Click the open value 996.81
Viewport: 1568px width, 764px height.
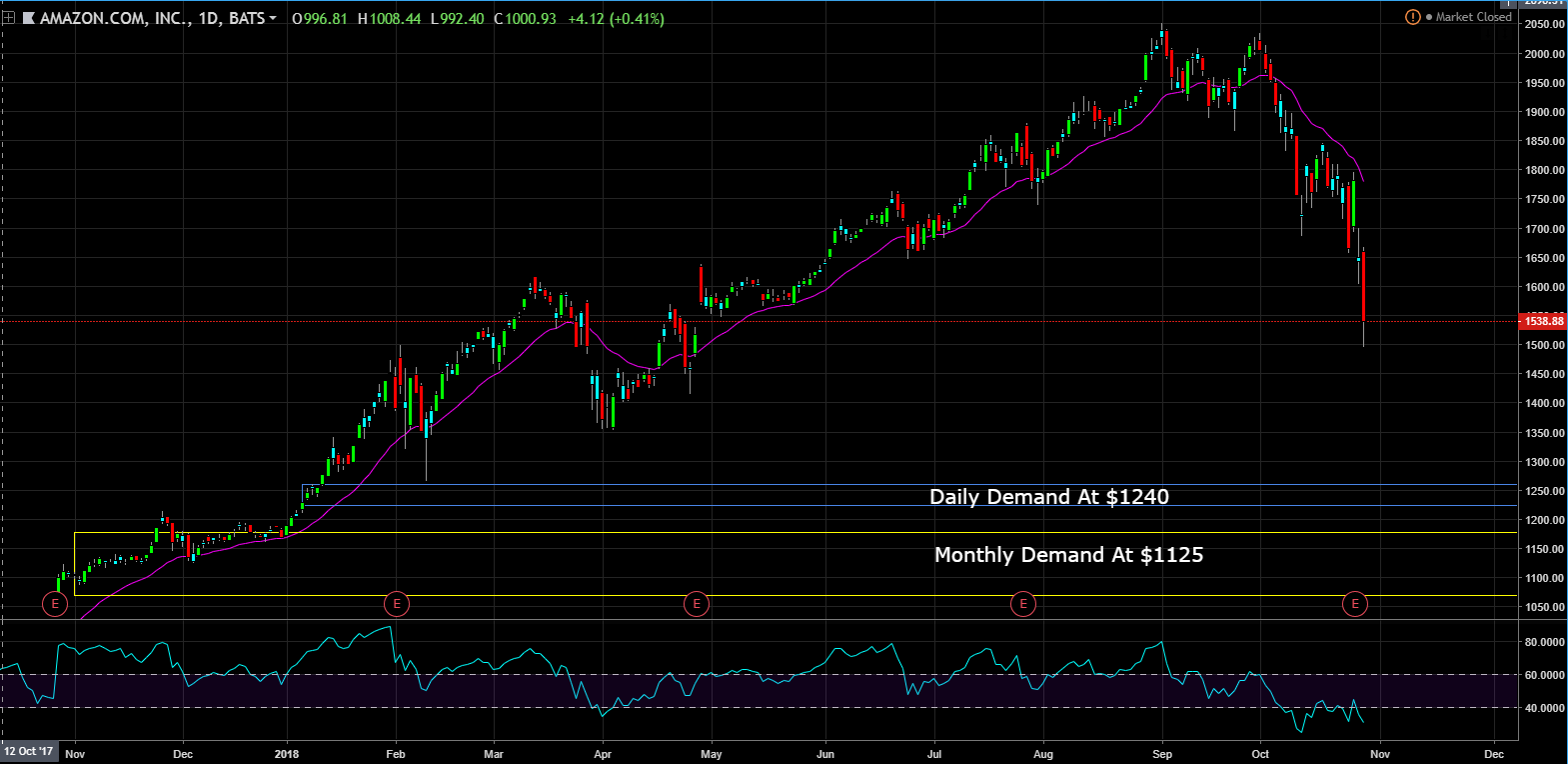point(324,19)
